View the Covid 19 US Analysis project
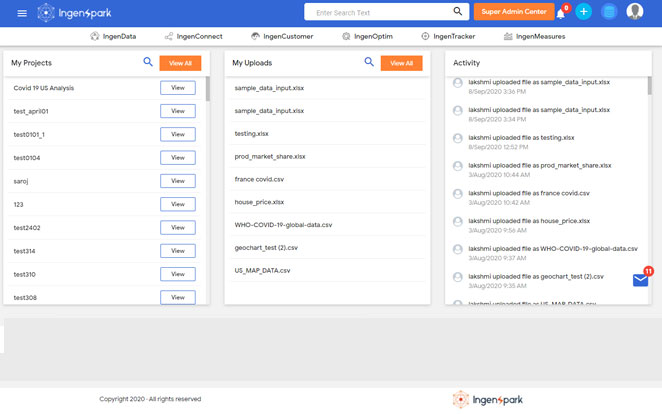 (178, 88)
